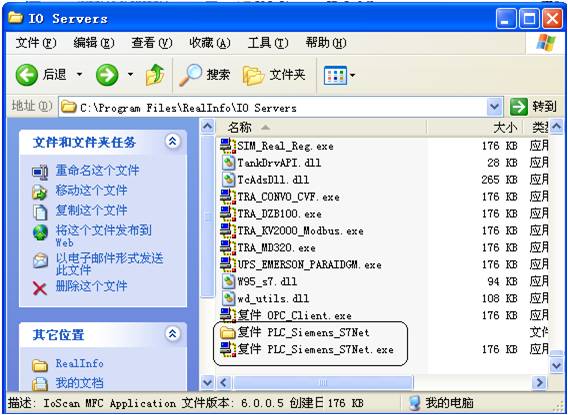This screenshot has height=415, width=568.
Task: Click the green Forward arrow icon
Action: tap(107, 75)
